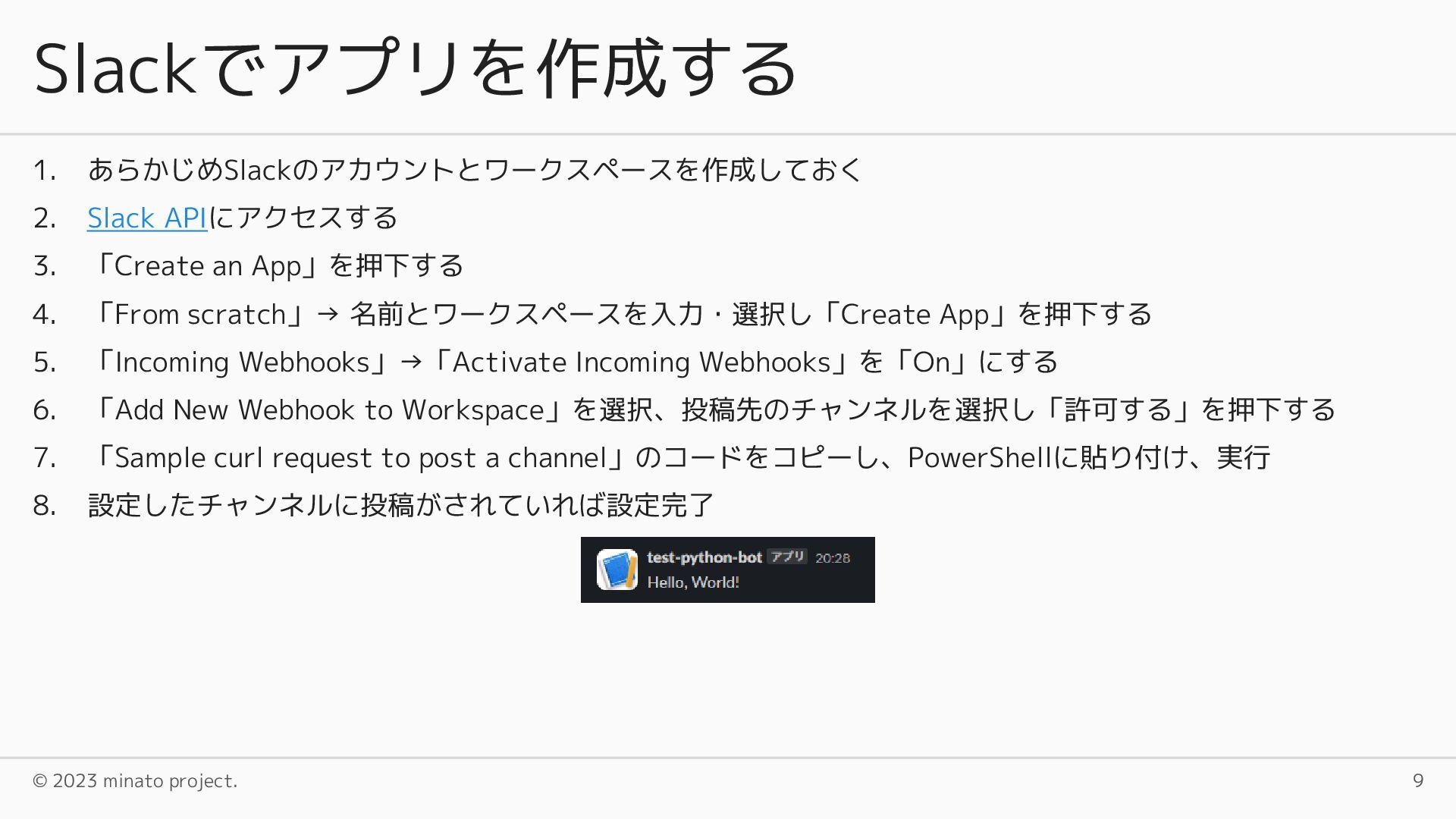Click the 許可する quoted text in step 6

[1119, 410]
